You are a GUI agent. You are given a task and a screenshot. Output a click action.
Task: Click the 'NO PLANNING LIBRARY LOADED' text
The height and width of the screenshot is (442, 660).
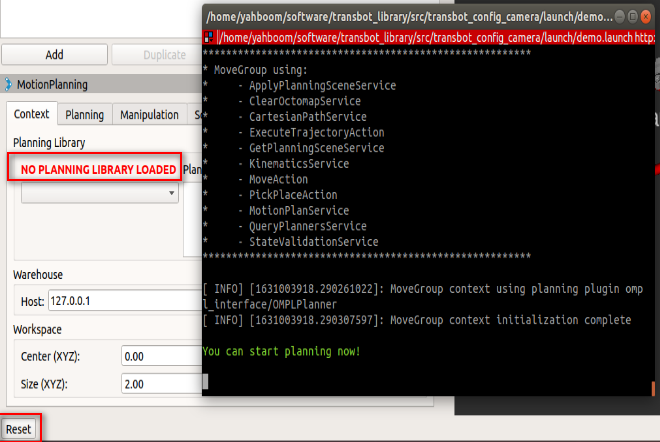coord(98,170)
